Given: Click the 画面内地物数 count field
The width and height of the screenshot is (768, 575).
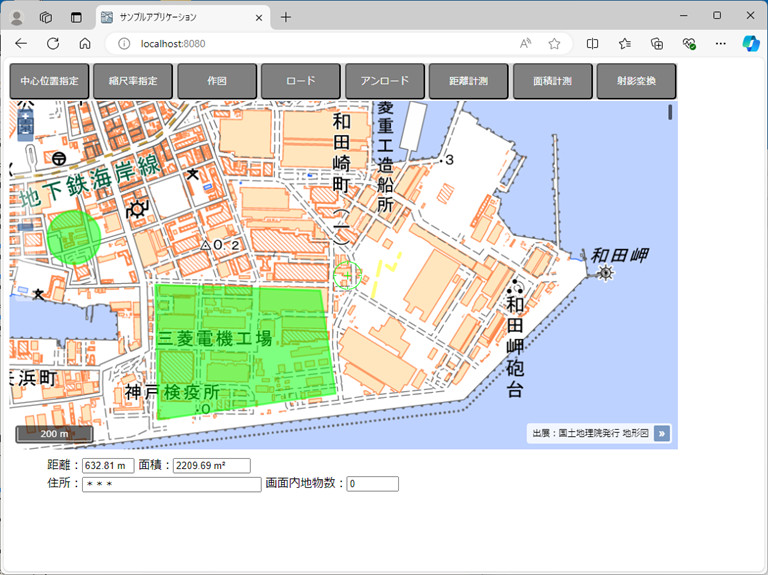Looking at the screenshot, I should tap(372, 484).
